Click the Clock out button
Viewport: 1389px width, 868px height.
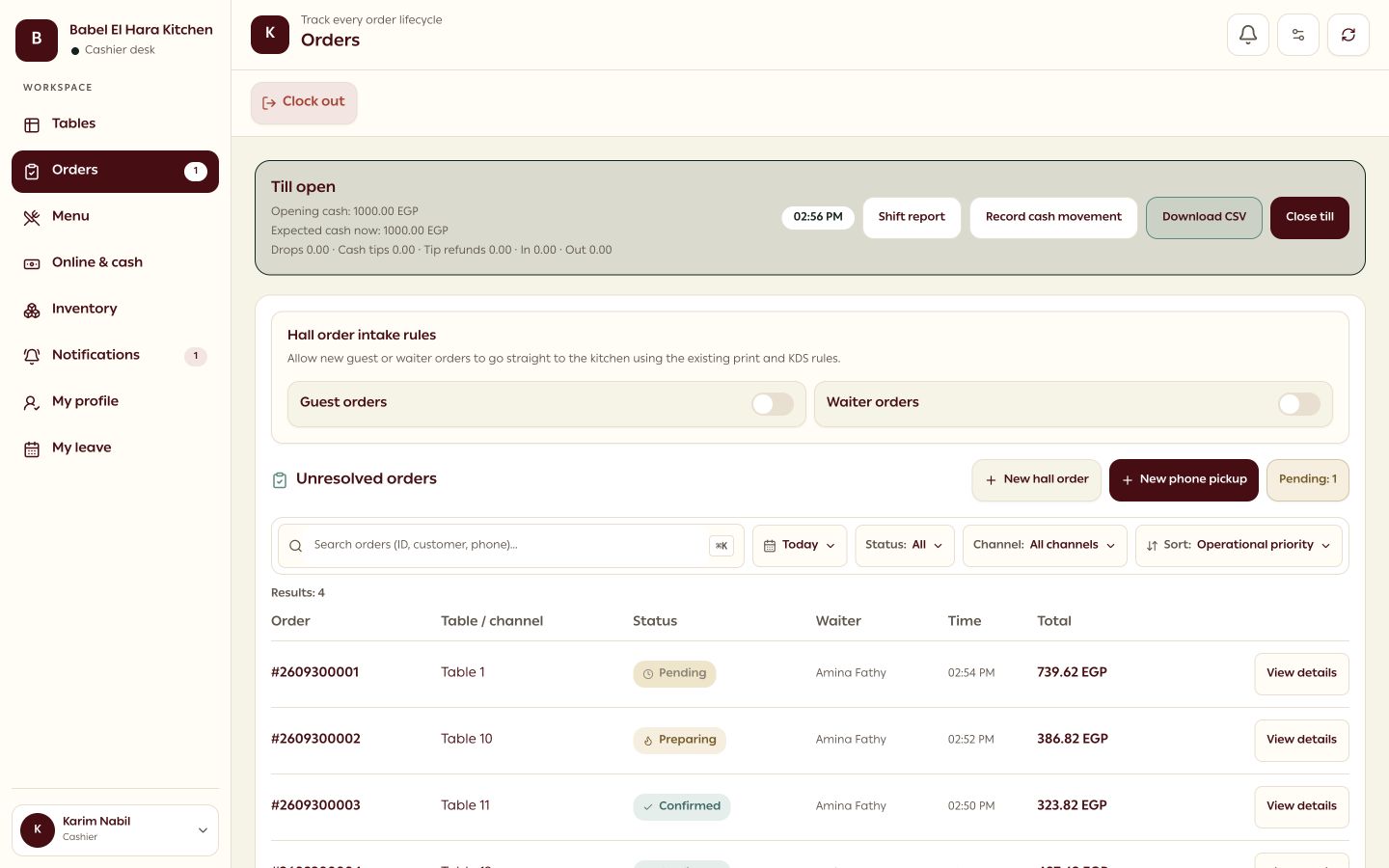[304, 102]
